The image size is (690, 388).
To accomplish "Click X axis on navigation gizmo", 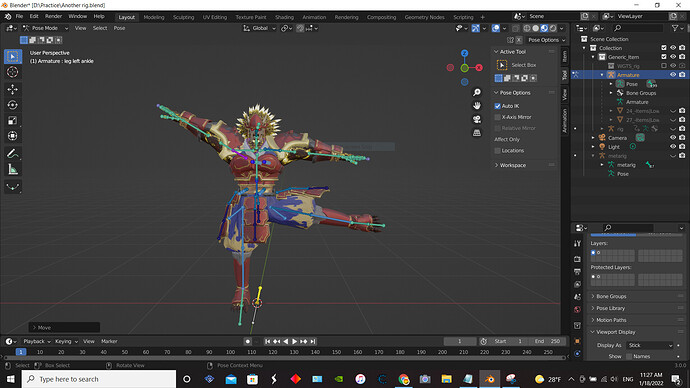I will coord(479,68).
